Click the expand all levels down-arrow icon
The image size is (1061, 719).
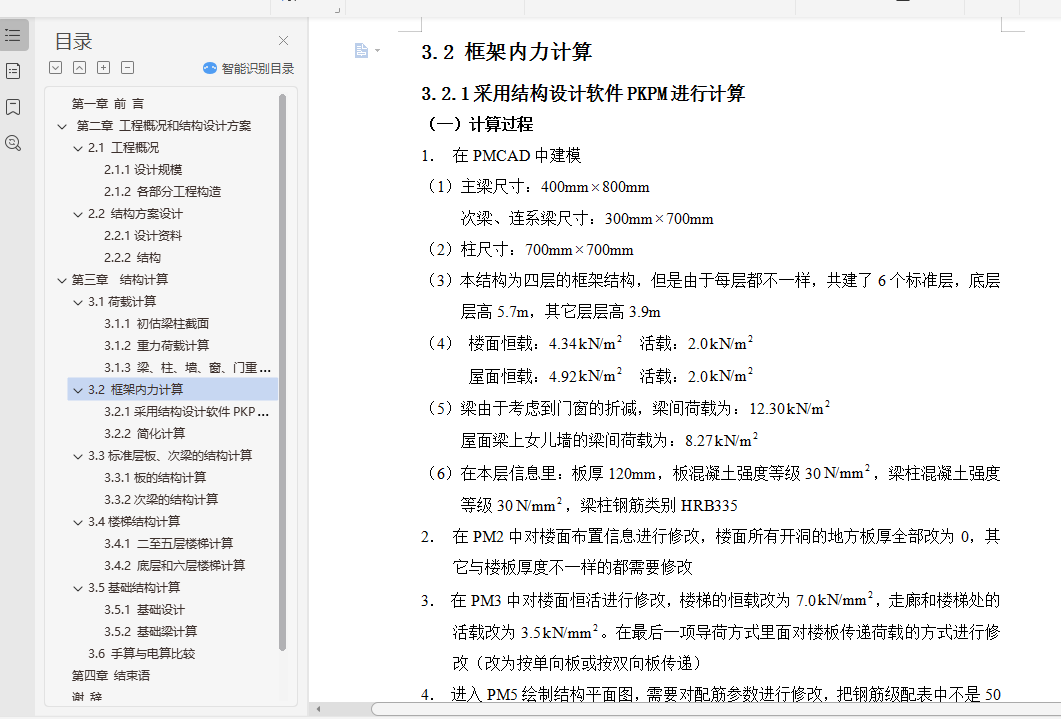[x=55, y=68]
